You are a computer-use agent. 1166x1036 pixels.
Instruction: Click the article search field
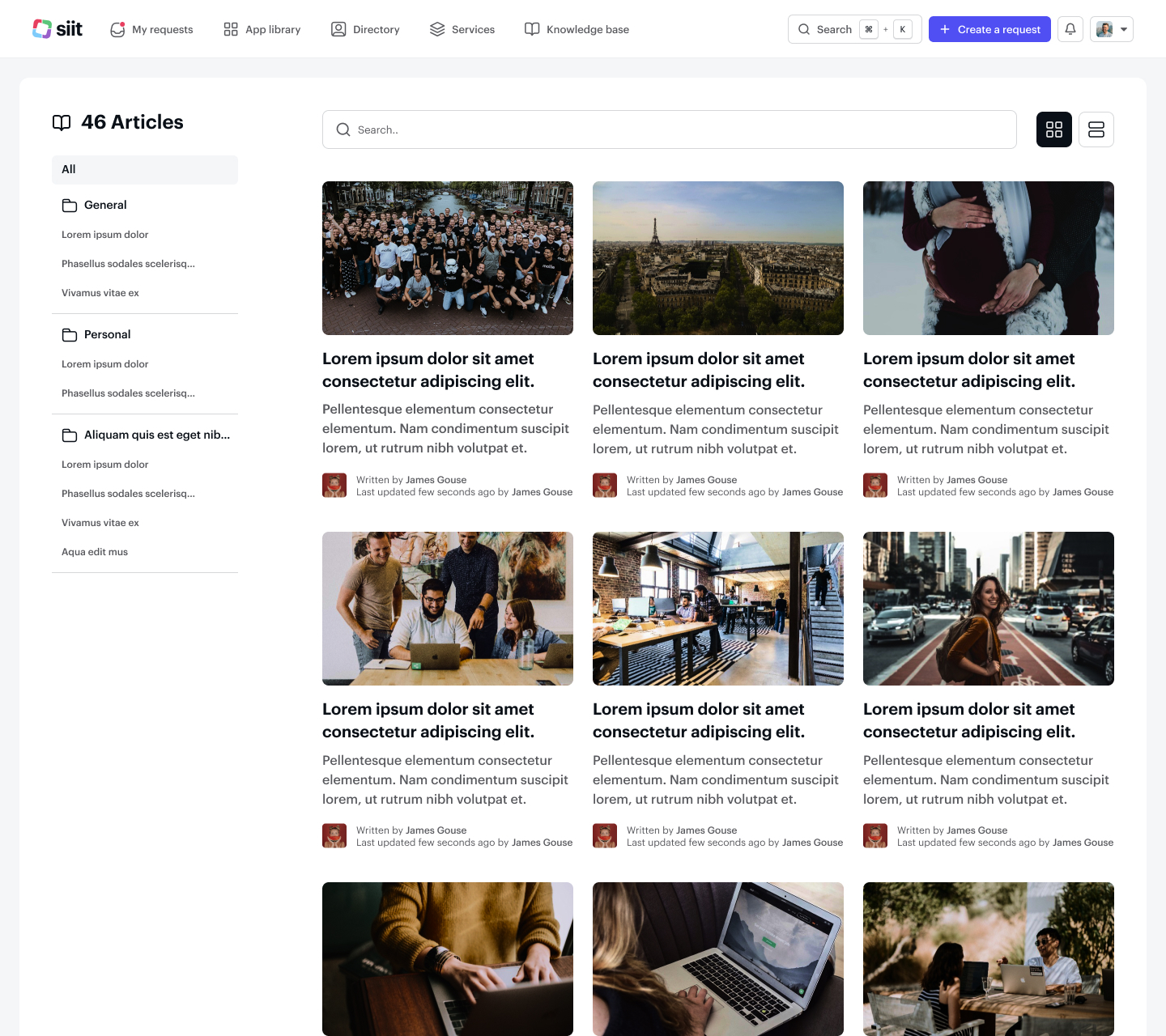click(x=669, y=129)
